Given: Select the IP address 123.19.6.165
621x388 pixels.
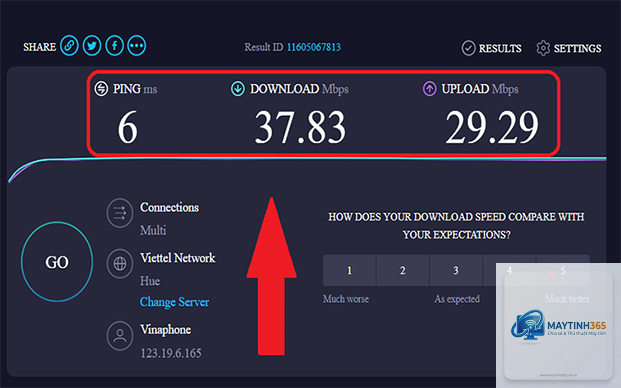Looking at the screenshot, I should click(171, 353).
